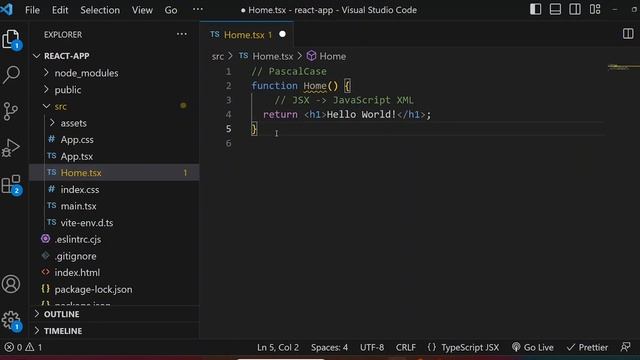Open the Selection menu
The height and width of the screenshot is (360, 640).
pyautogui.click(x=100, y=10)
